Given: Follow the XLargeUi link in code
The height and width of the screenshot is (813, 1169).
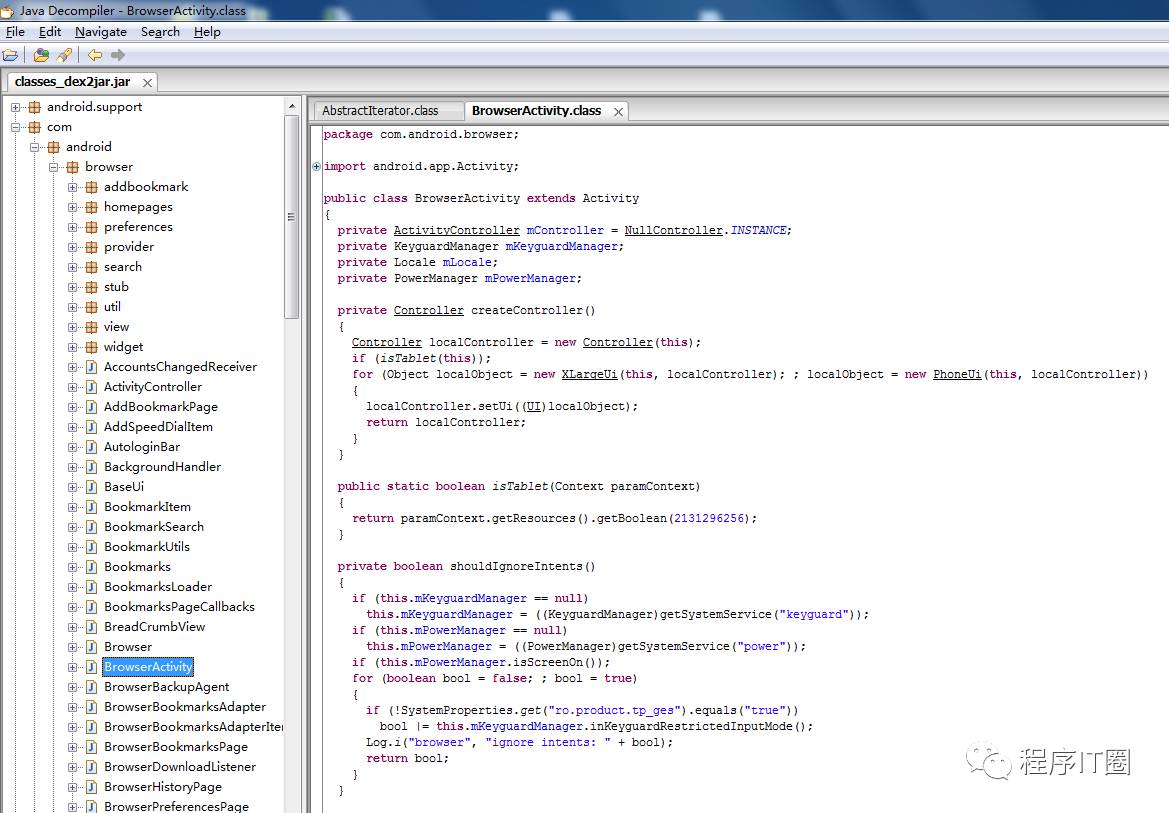Looking at the screenshot, I should (x=589, y=374).
